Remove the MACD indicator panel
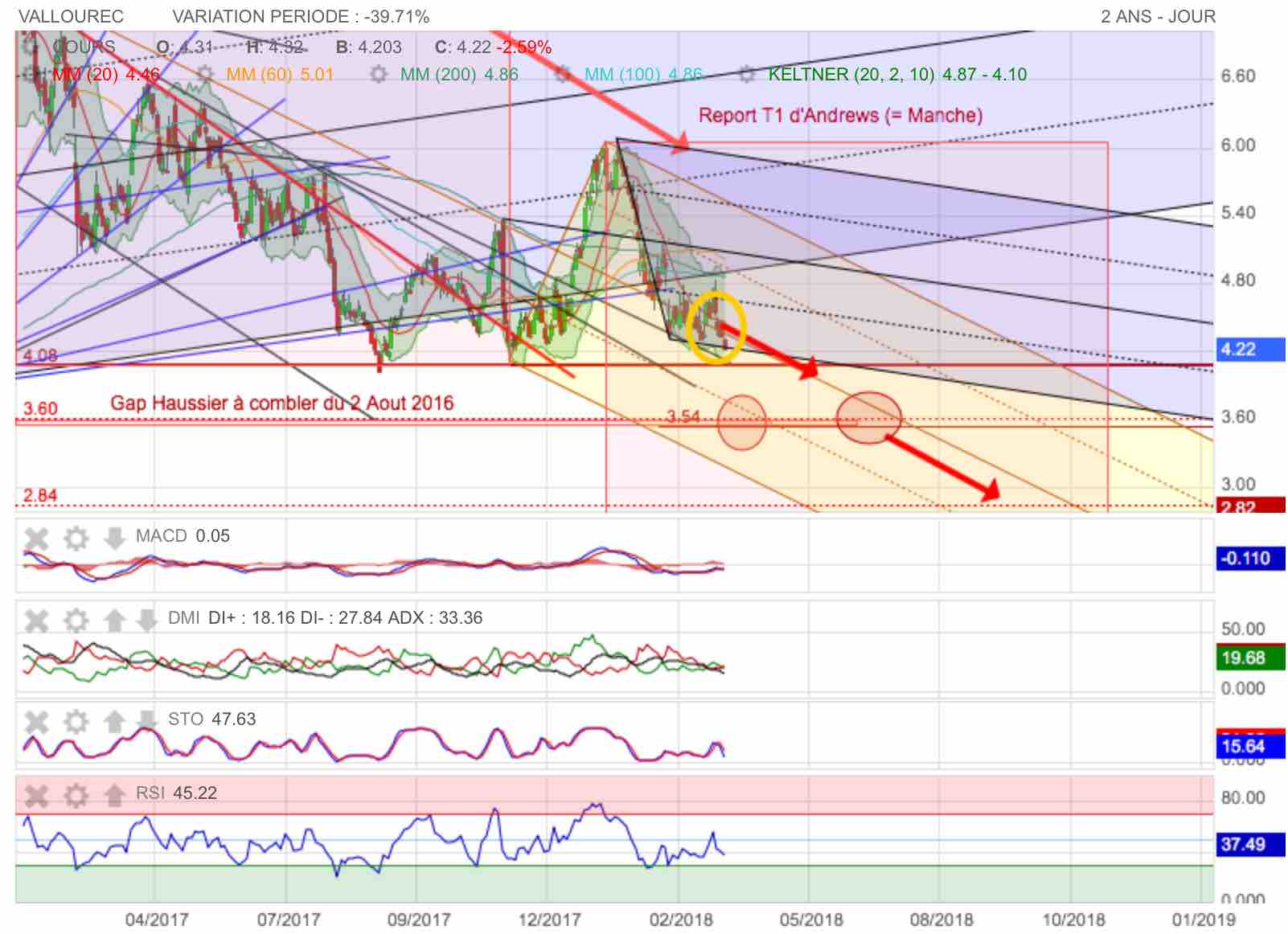 coord(36,537)
